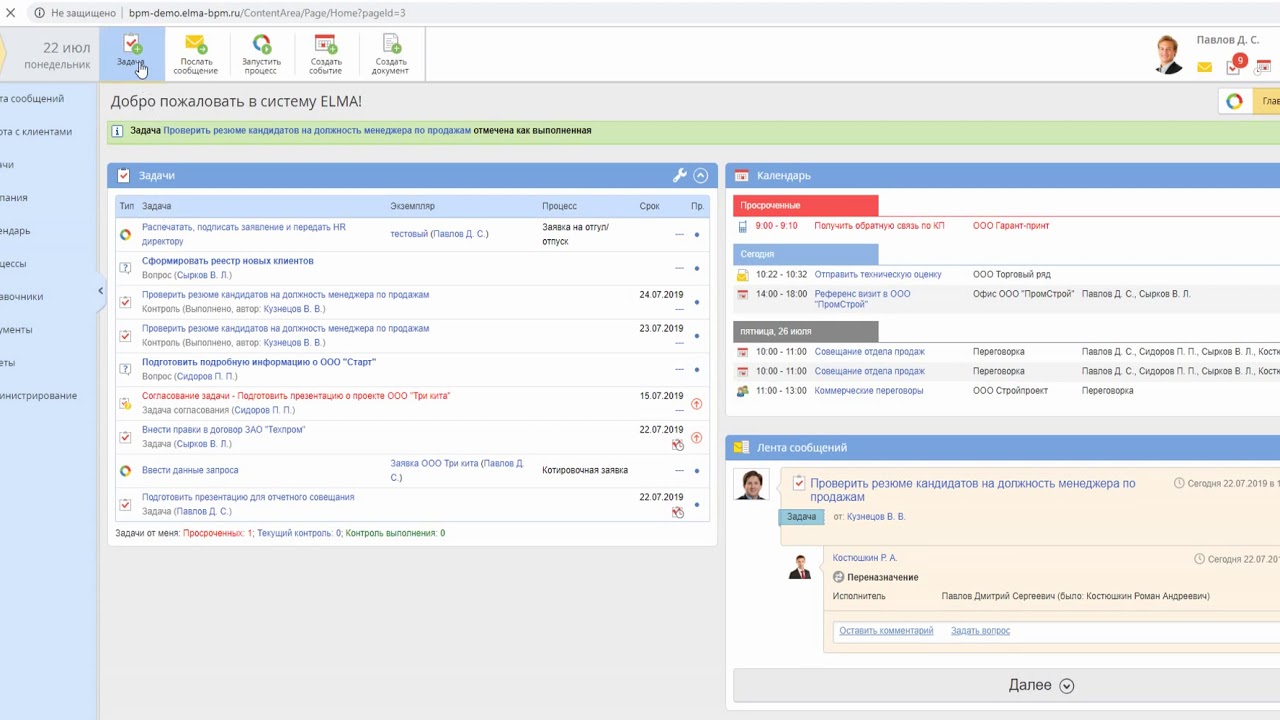This screenshot has height=720, width=1280.
Task: Click the date arrow showing 22 июл
Action: 48,55
